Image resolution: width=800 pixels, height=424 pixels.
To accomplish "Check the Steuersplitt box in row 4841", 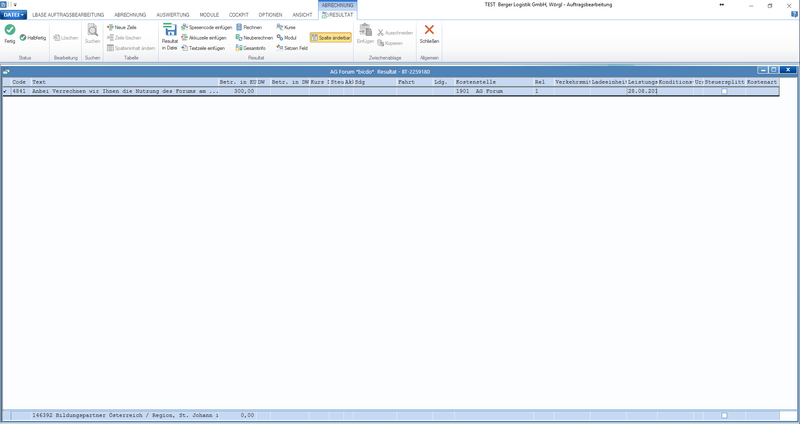I will (724, 91).
